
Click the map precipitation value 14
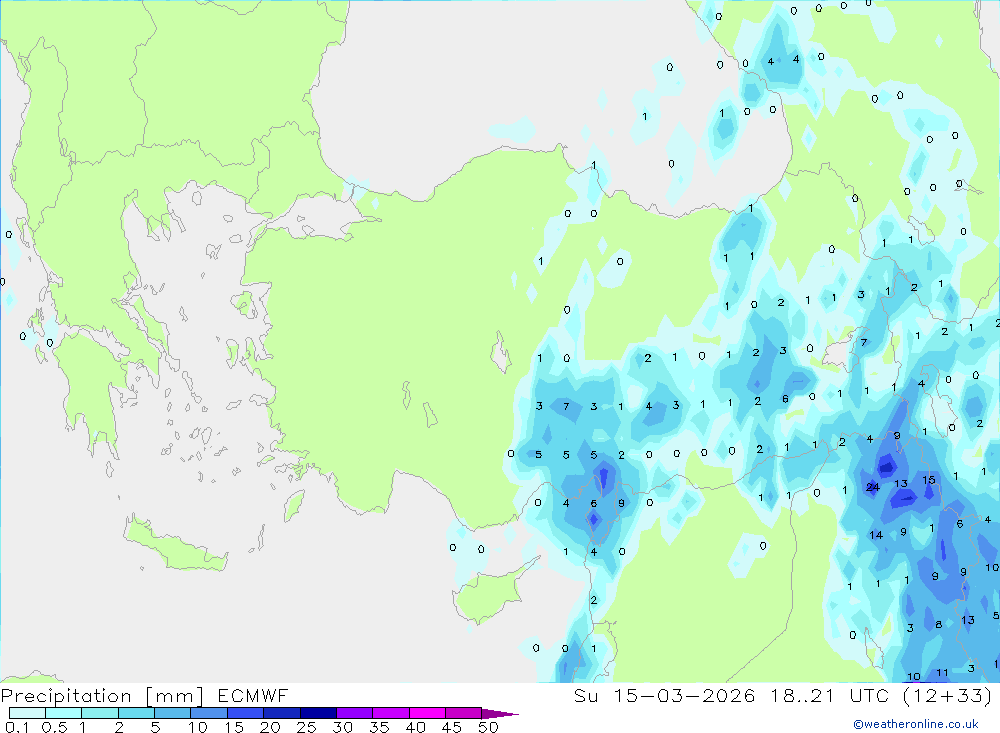tap(876, 535)
